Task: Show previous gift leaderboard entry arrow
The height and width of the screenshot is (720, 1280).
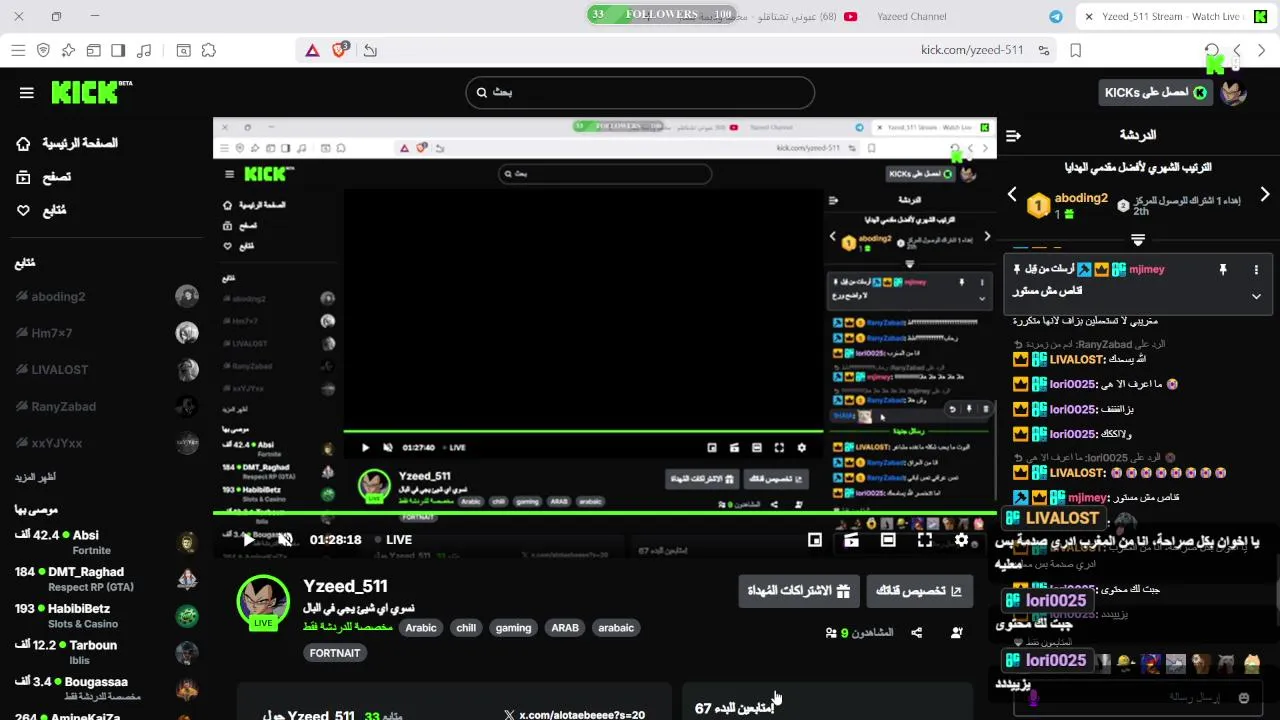Action: (x=1012, y=194)
